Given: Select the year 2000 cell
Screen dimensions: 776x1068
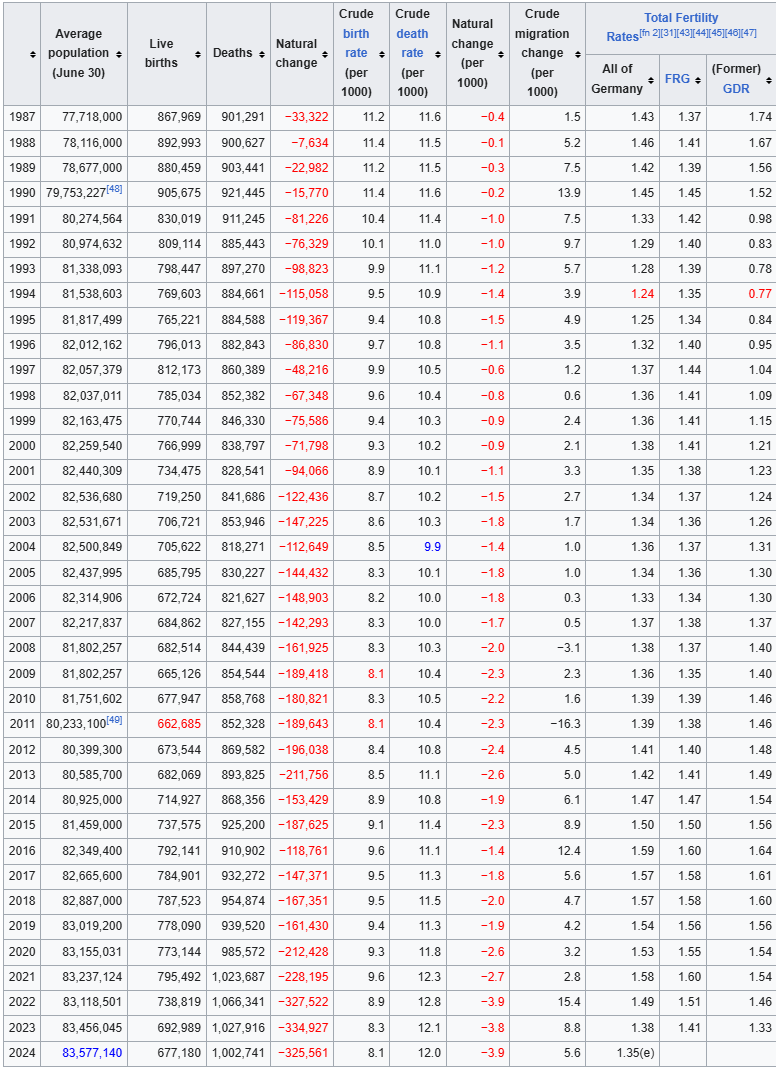Looking at the screenshot, I should [22, 446].
